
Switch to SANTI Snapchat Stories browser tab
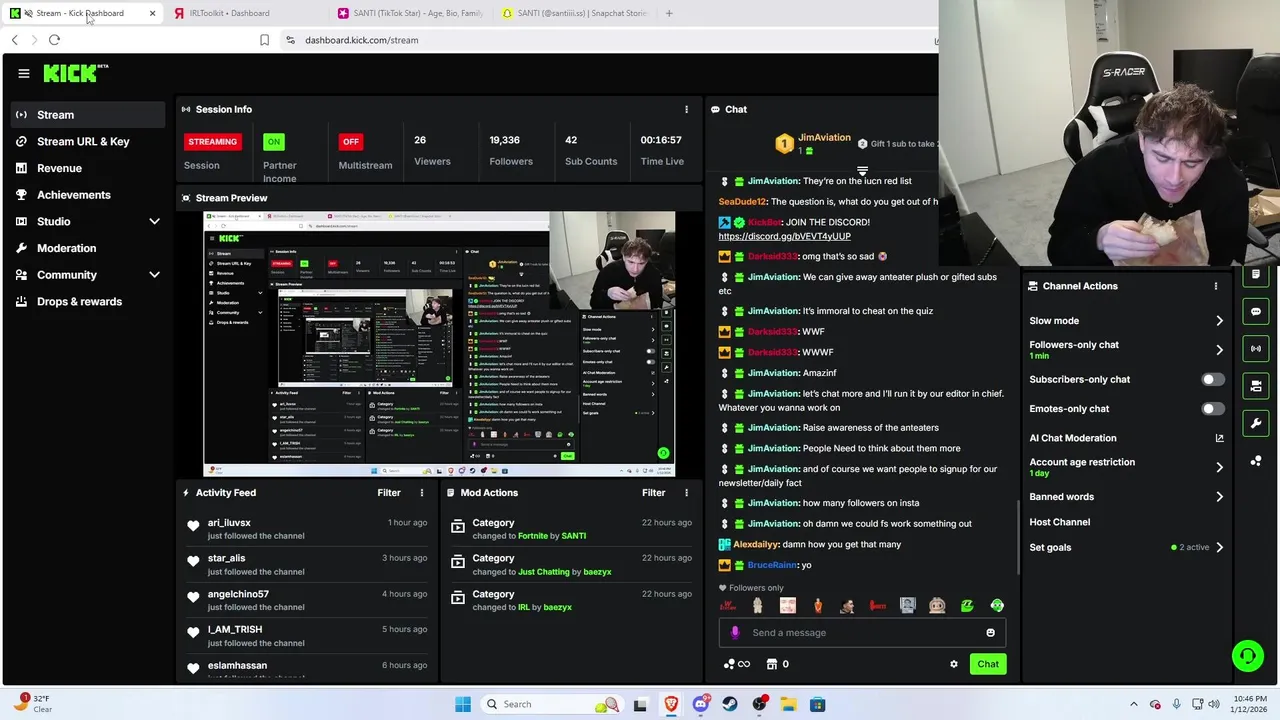tap(577, 13)
